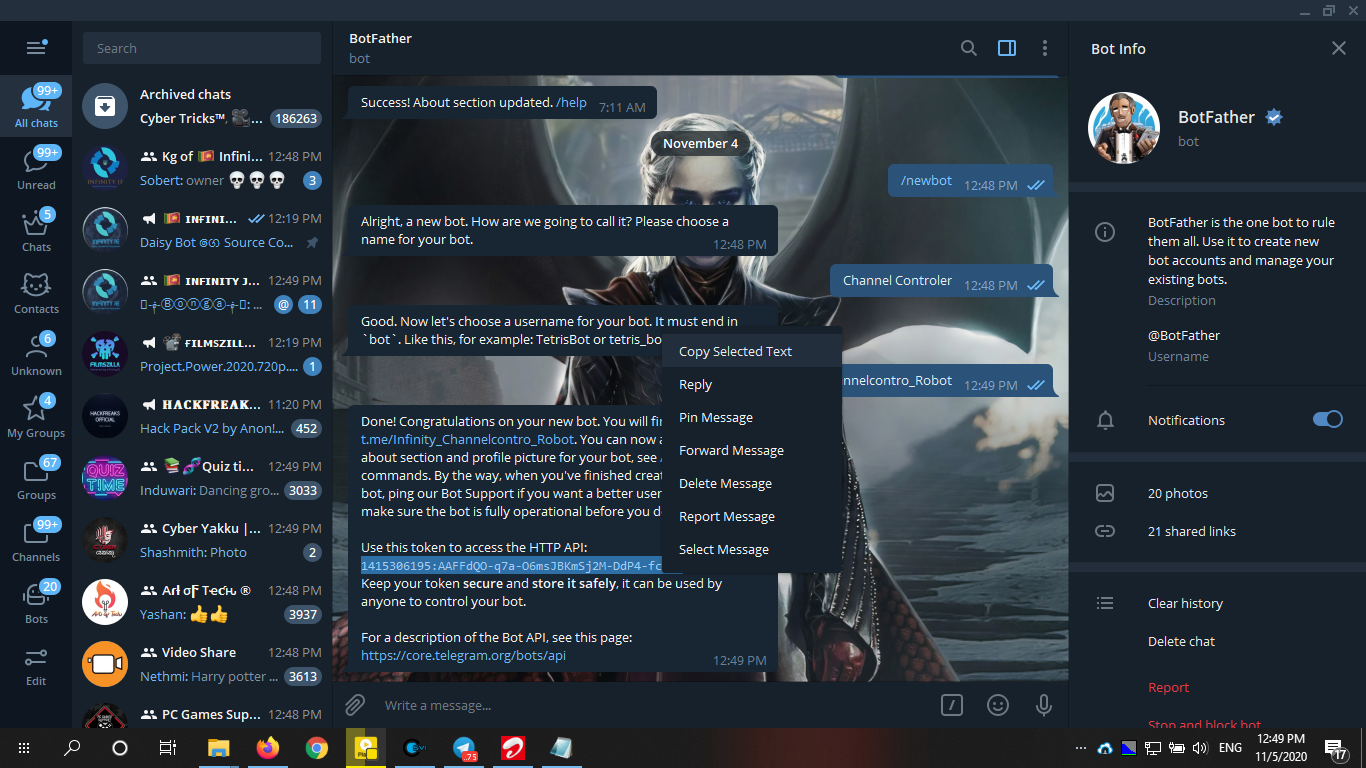The width and height of the screenshot is (1366, 768).
Task: Launch Firefox from the taskbar
Action: click(267, 747)
